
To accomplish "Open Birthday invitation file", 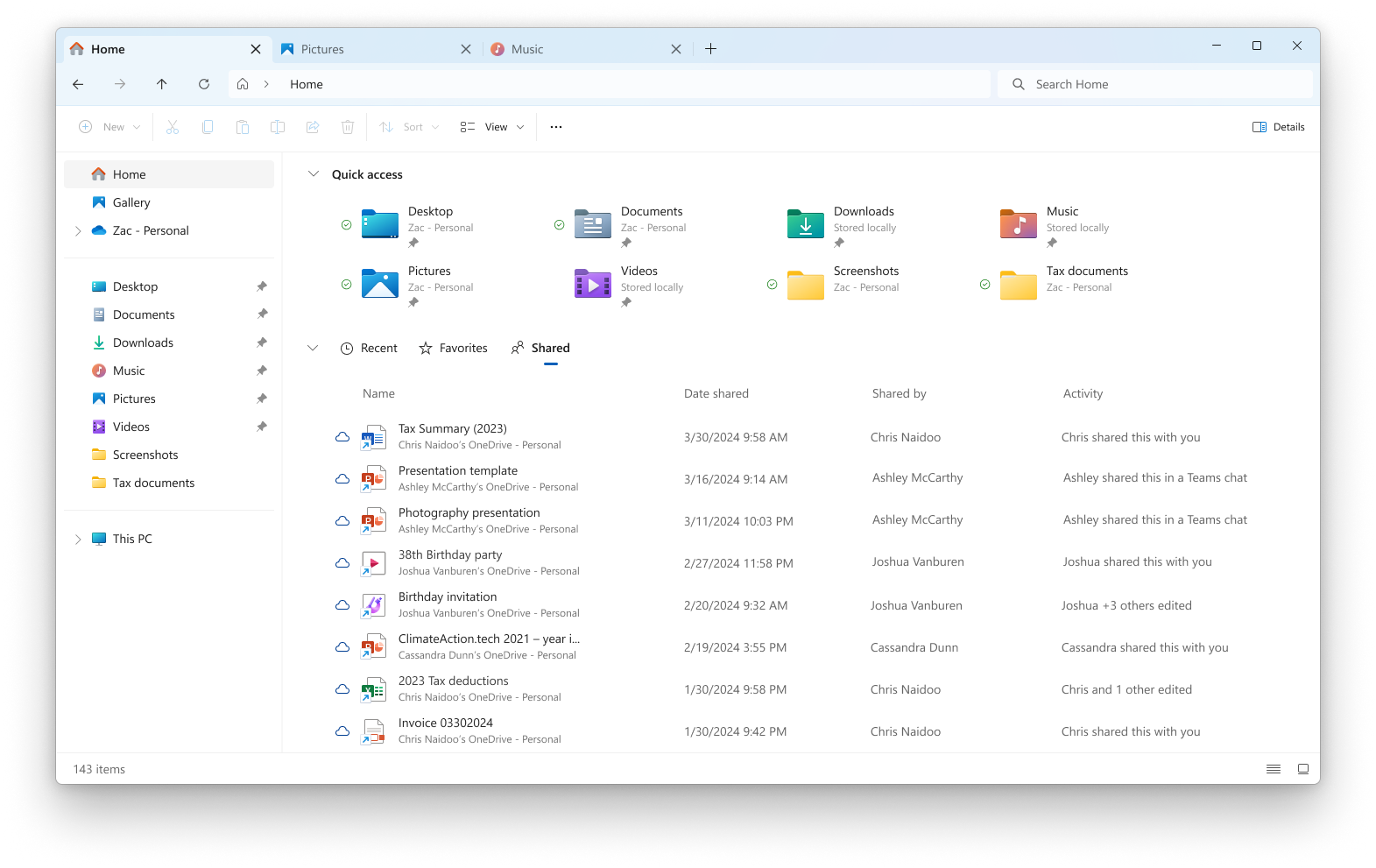I will click(x=448, y=596).
